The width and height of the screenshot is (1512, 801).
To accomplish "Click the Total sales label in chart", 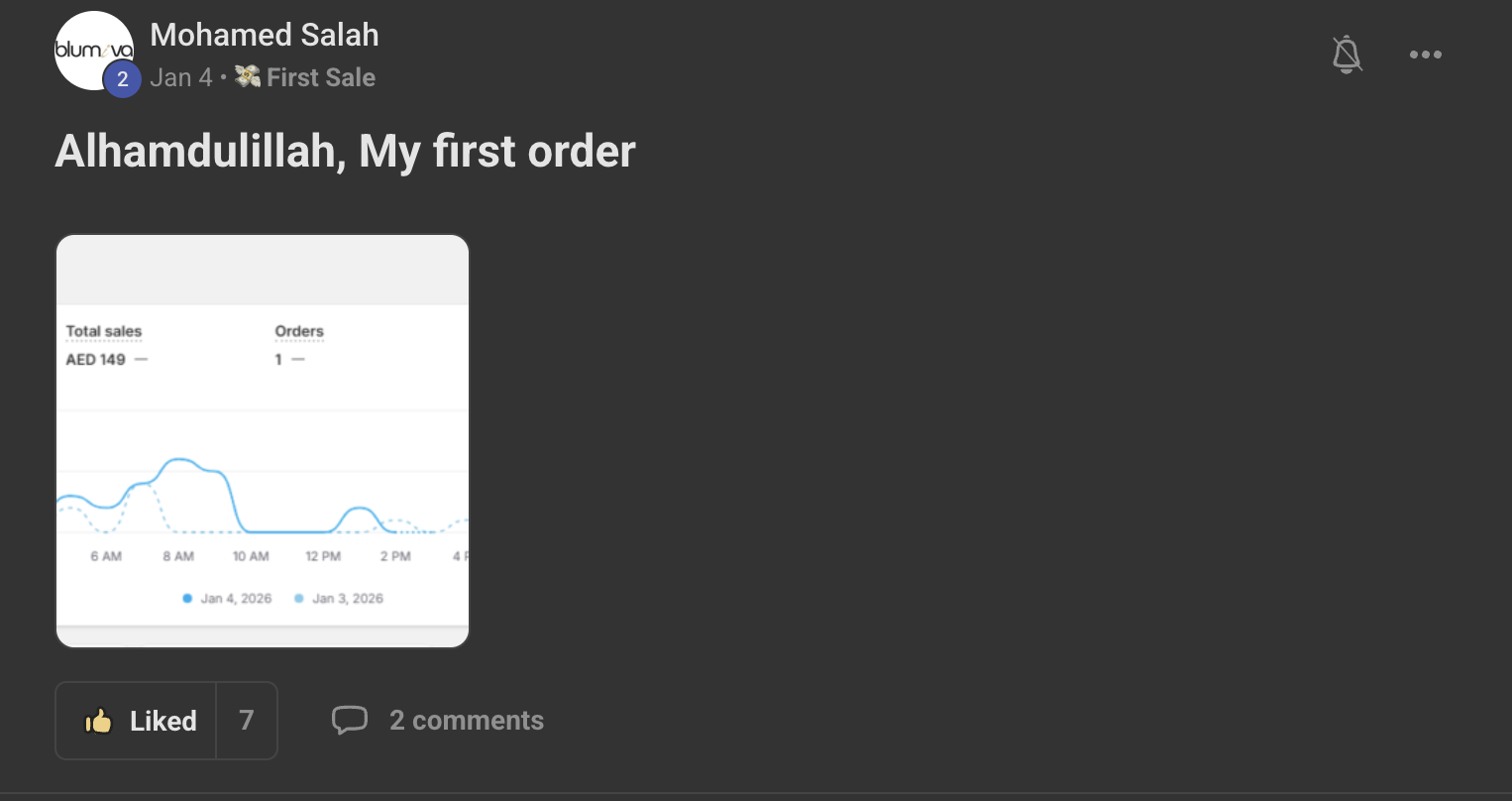I will tap(103, 331).
